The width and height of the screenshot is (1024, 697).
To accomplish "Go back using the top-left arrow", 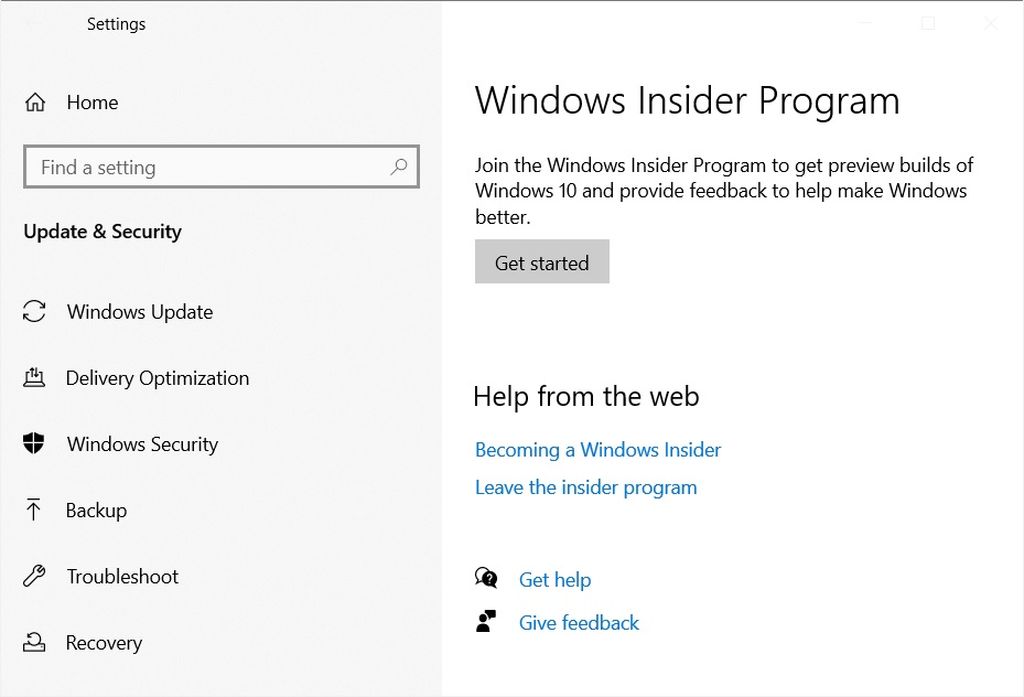I will pos(33,24).
